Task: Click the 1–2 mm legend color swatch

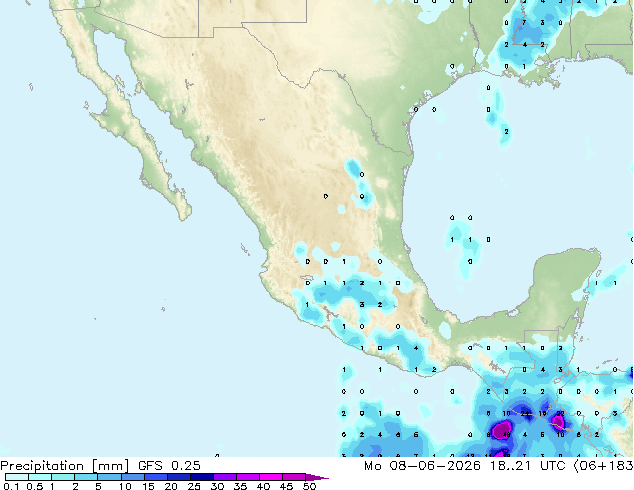Action: [x=63, y=477]
